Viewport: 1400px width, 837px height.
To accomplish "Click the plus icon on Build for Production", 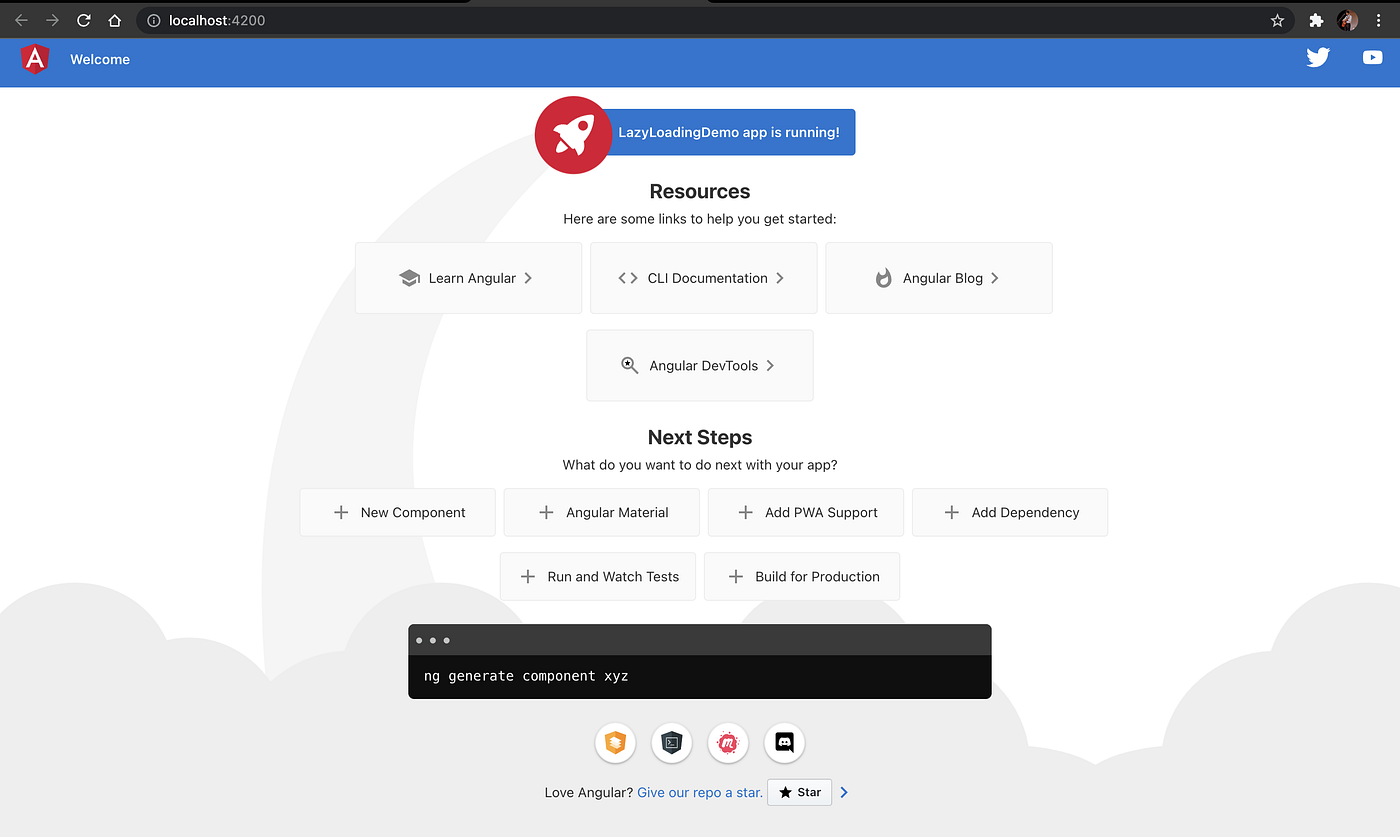I will pos(736,576).
